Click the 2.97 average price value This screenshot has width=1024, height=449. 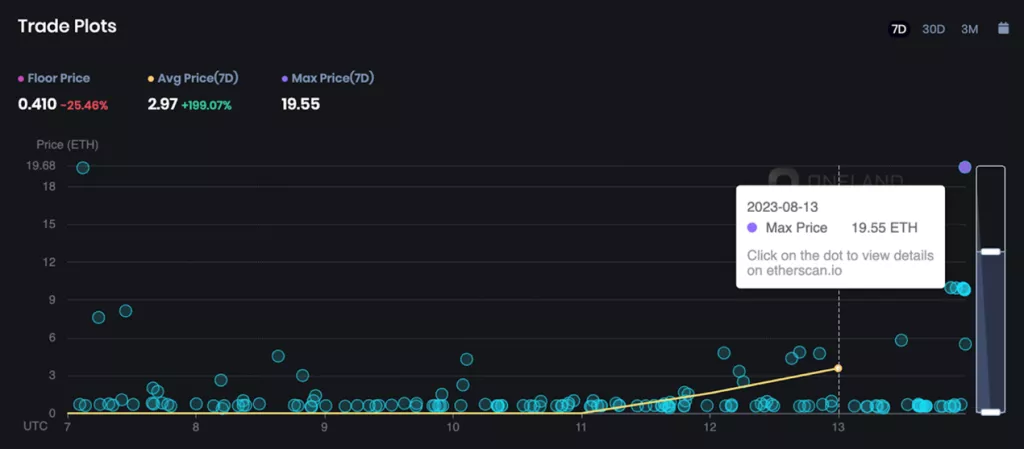tap(162, 104)
